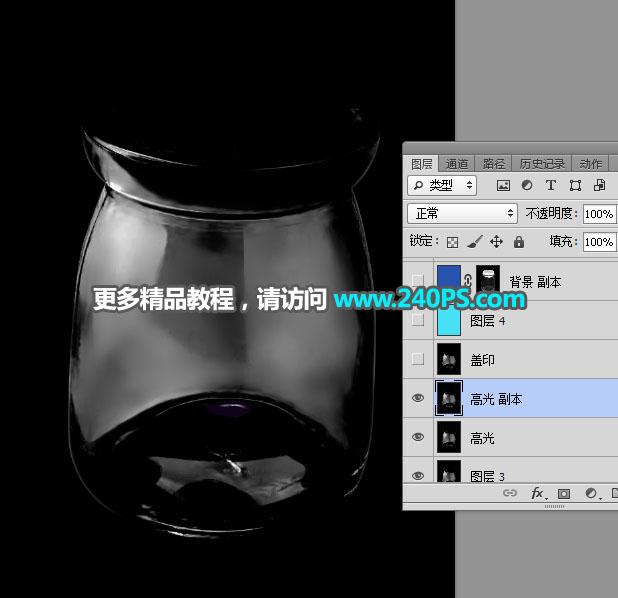Lock all padlock icon
This screenshot has height=598, width=618.
tap(519, 242)
